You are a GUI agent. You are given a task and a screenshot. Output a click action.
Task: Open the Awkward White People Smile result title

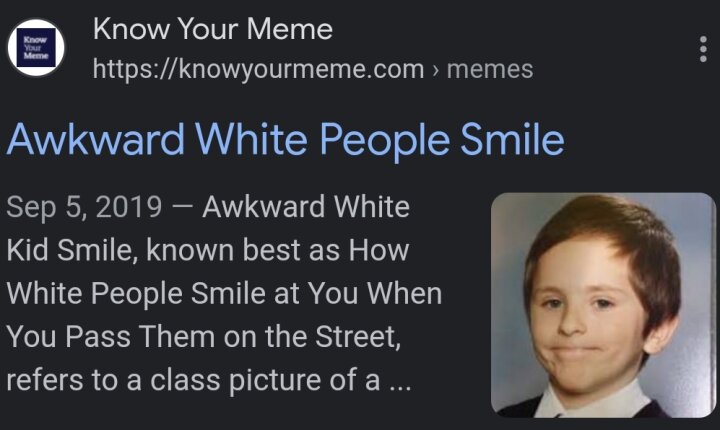285,140
